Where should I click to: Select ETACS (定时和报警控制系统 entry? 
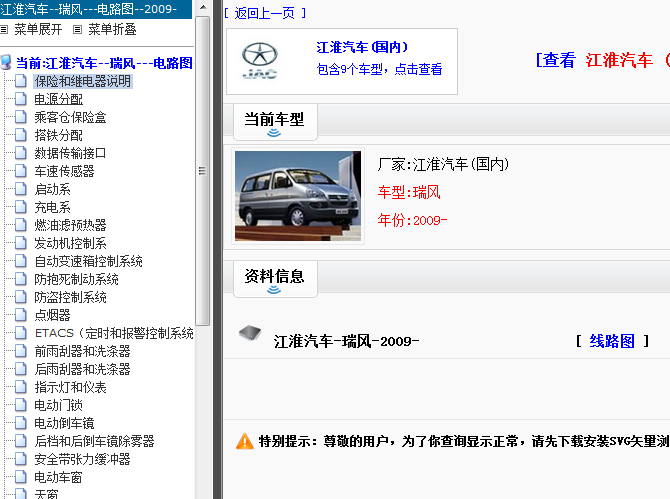(x=114, y=333)
